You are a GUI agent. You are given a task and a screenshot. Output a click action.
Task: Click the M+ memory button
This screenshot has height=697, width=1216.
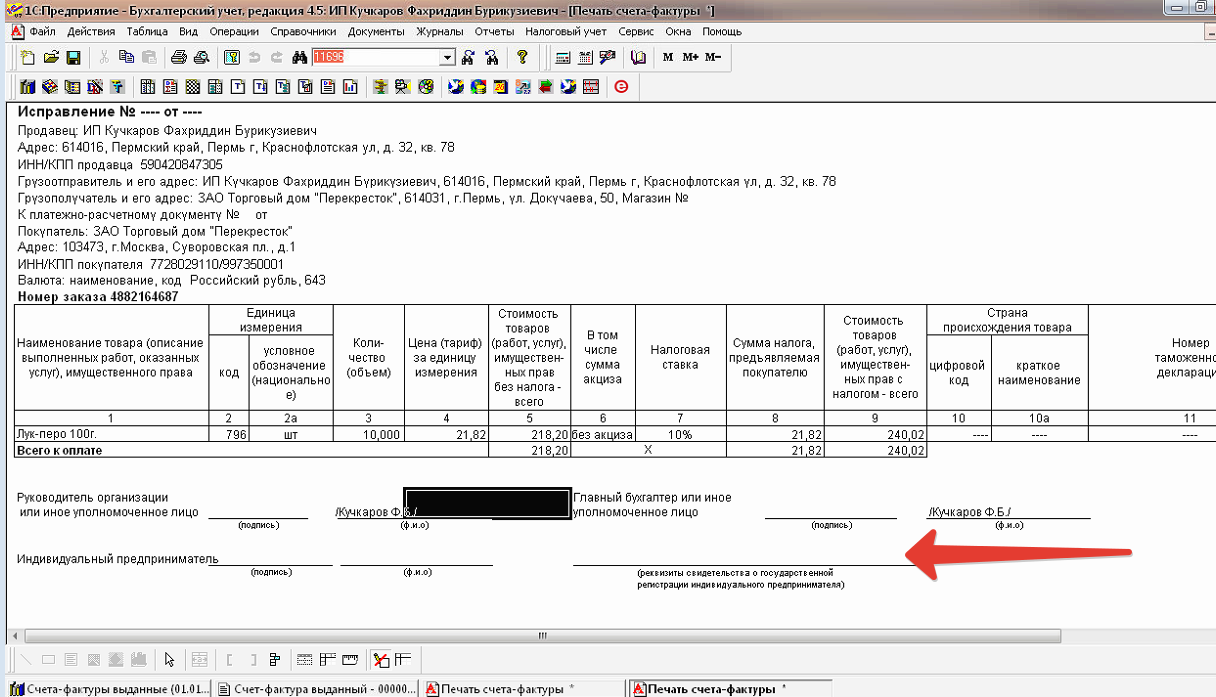[690, 57]
